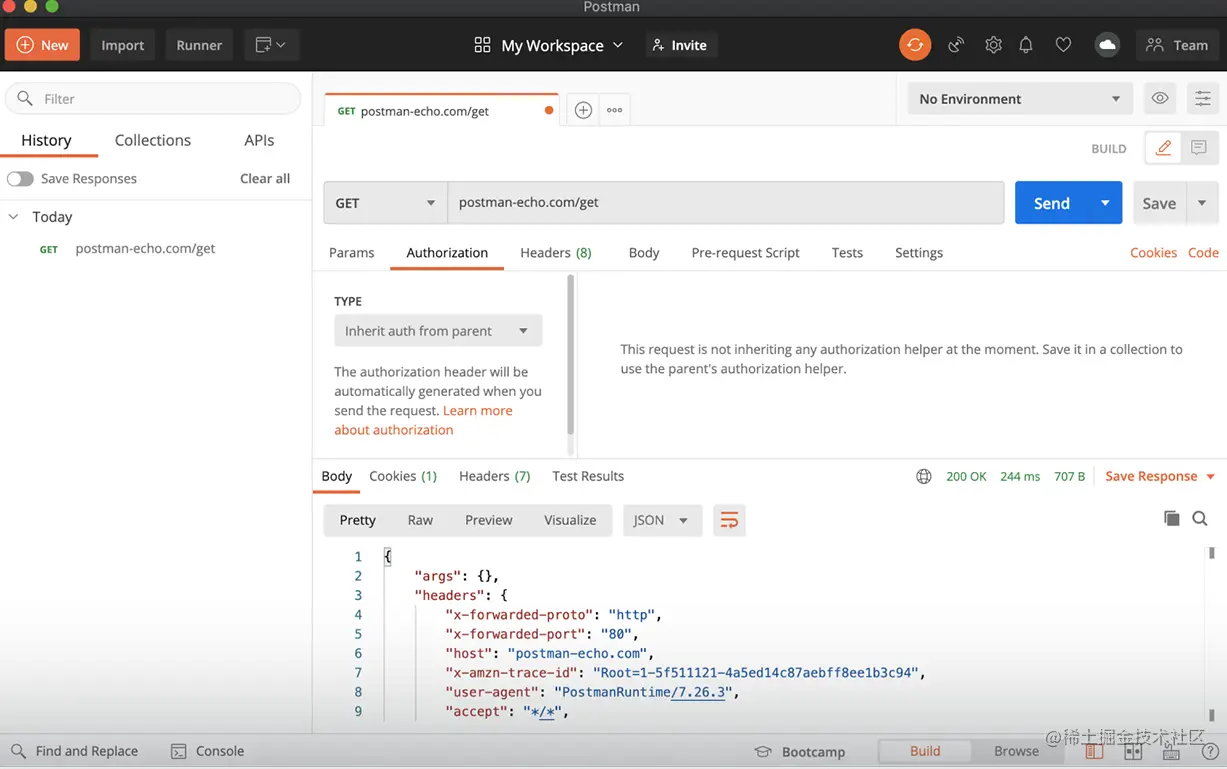
Task: Click the Invite button
Action: [x=680, y=45]
